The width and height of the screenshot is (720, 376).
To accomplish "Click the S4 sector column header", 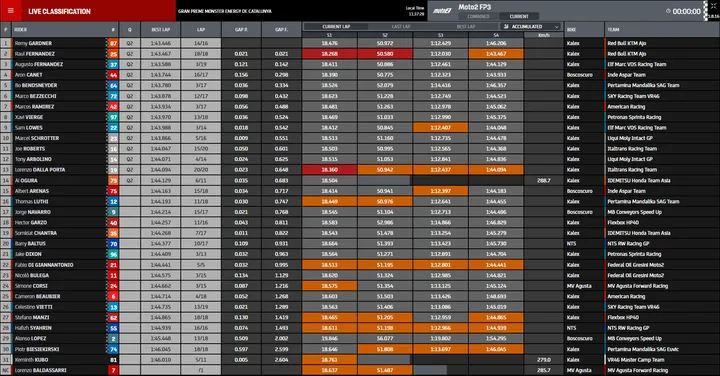I will pyautogui.click(x=496, y=35).
